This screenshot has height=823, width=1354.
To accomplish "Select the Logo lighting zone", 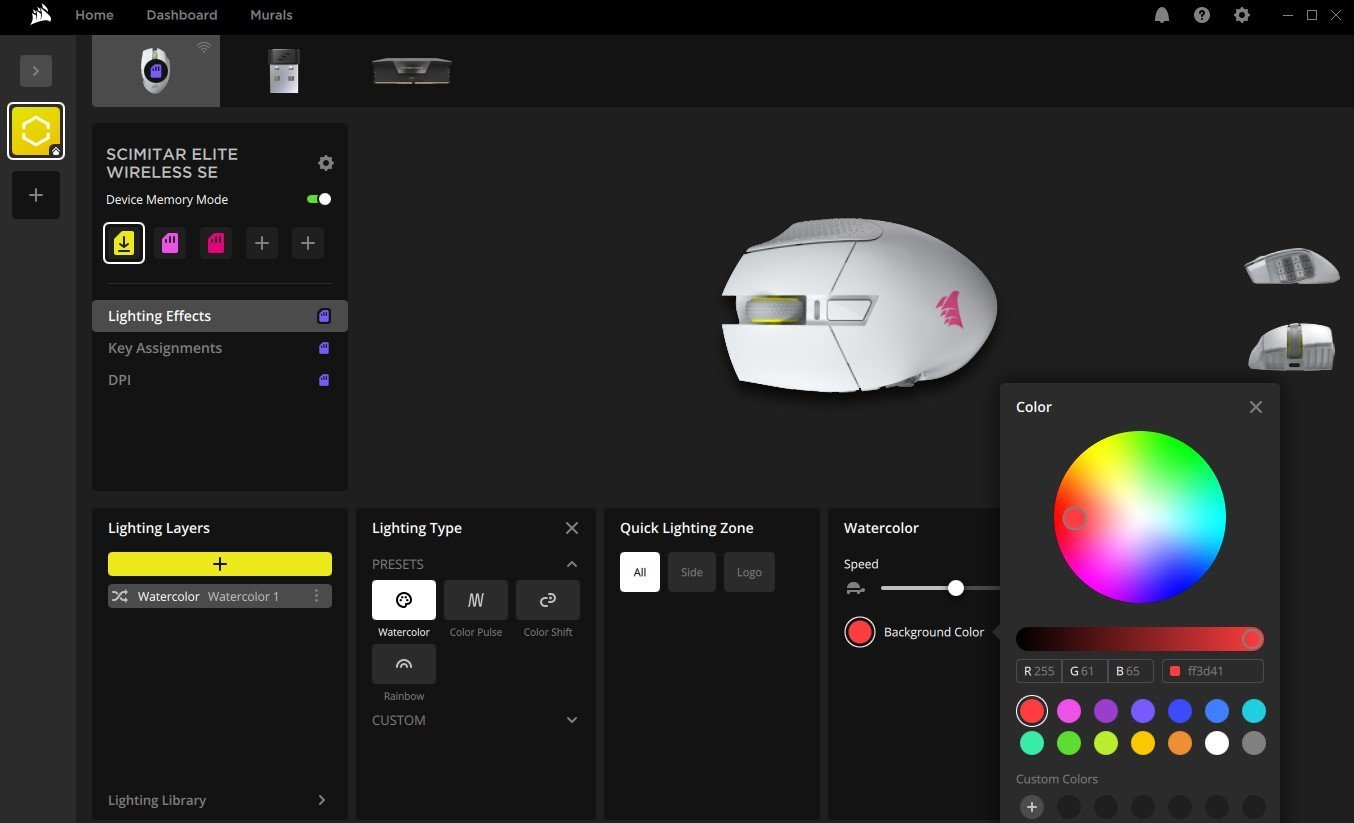I will click(x=748, y=571).
